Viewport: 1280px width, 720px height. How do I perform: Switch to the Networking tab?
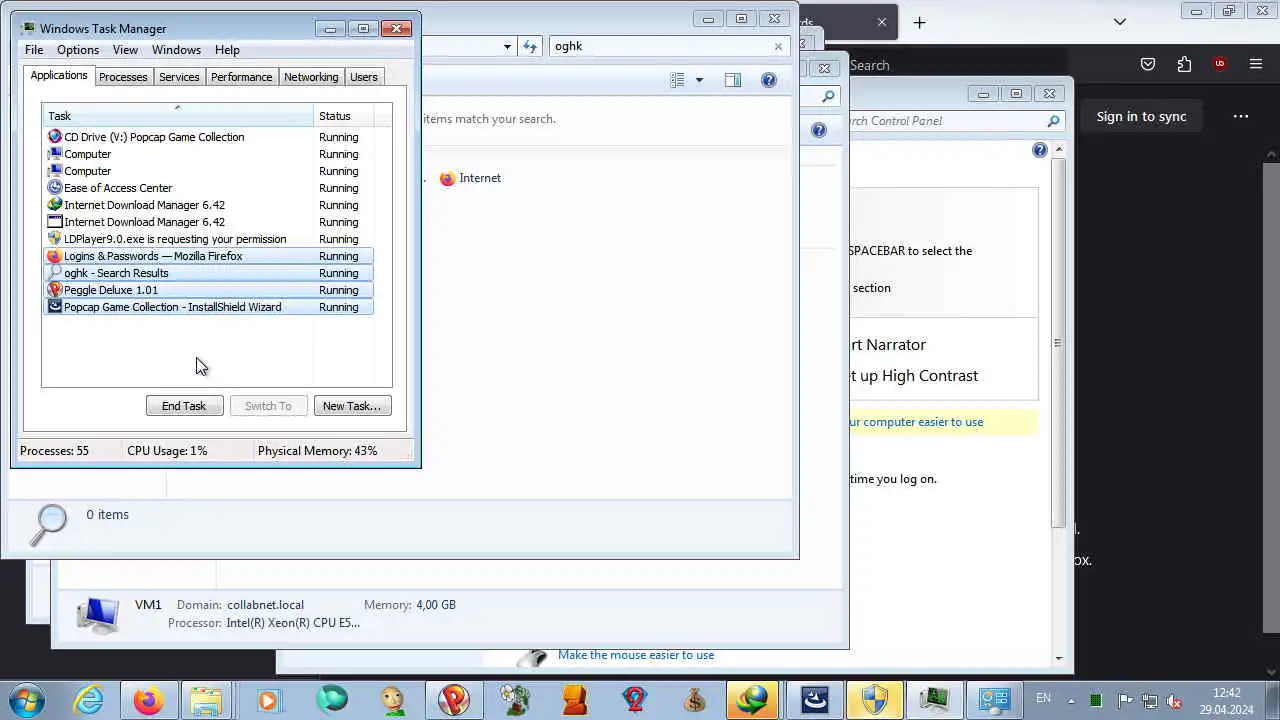(311, 77)
